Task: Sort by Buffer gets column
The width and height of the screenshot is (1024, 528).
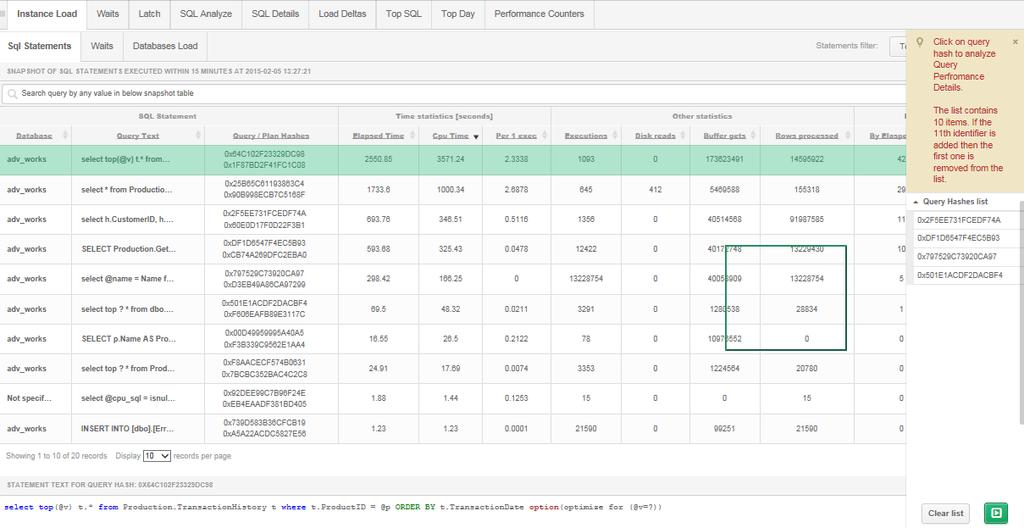Action: pyautogui.click(x=724, y=136)
